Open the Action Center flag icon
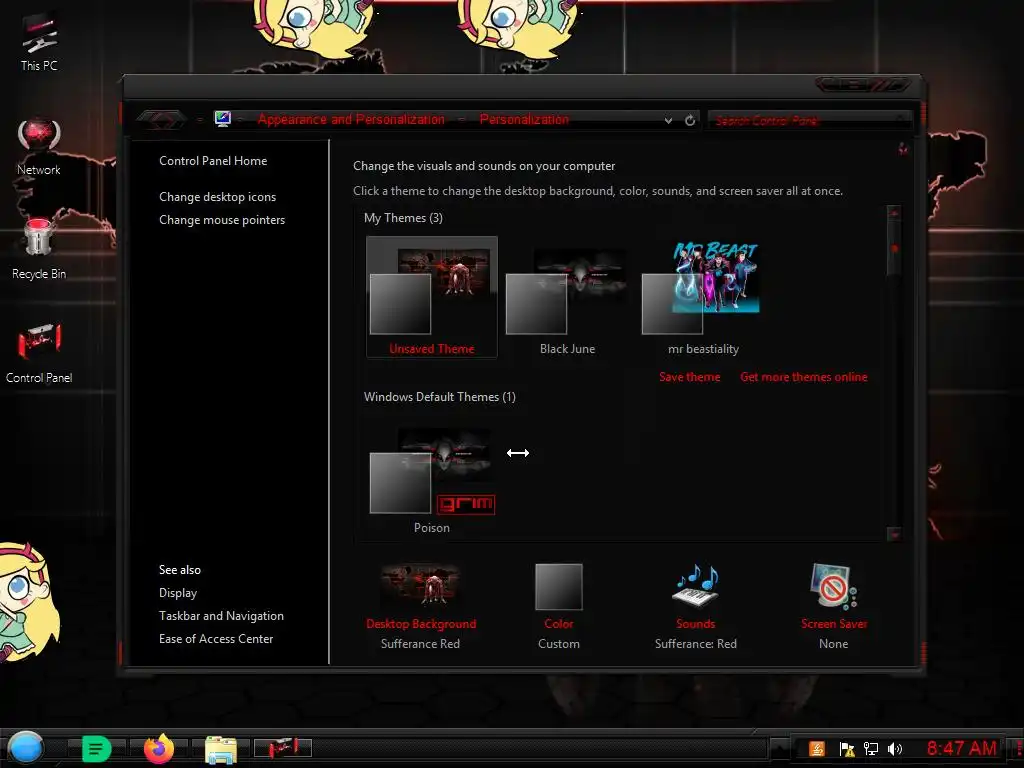1024x768 pixels. pyautogui.click(x=846, y=748)
